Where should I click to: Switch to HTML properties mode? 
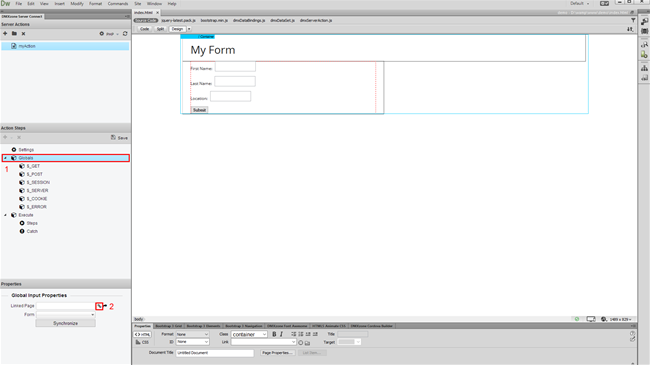tap(143, 334)
